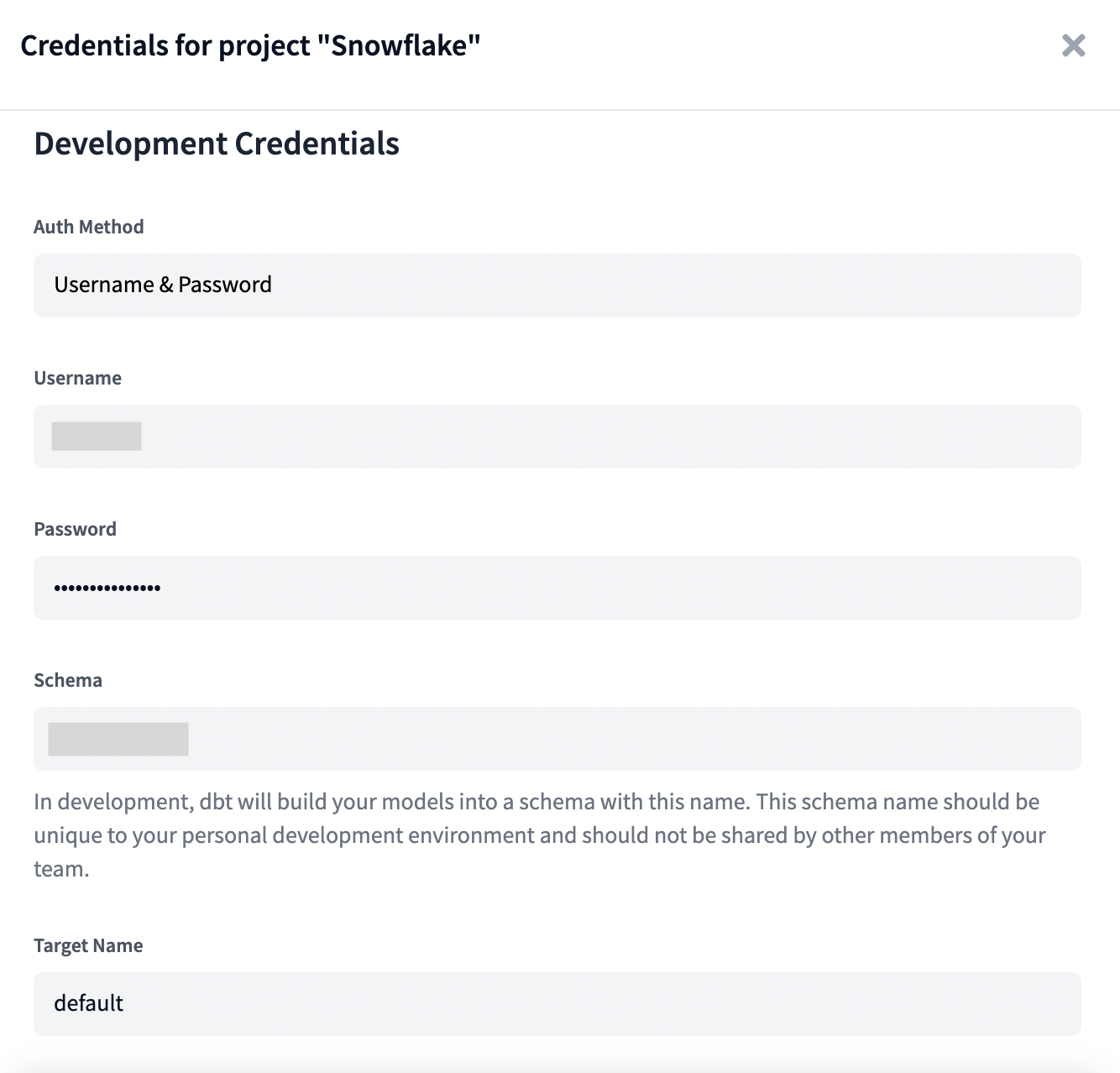This screenshot has width=1120, height=1073.
Task: Select Username & Password authentication option
Action: 163,285
